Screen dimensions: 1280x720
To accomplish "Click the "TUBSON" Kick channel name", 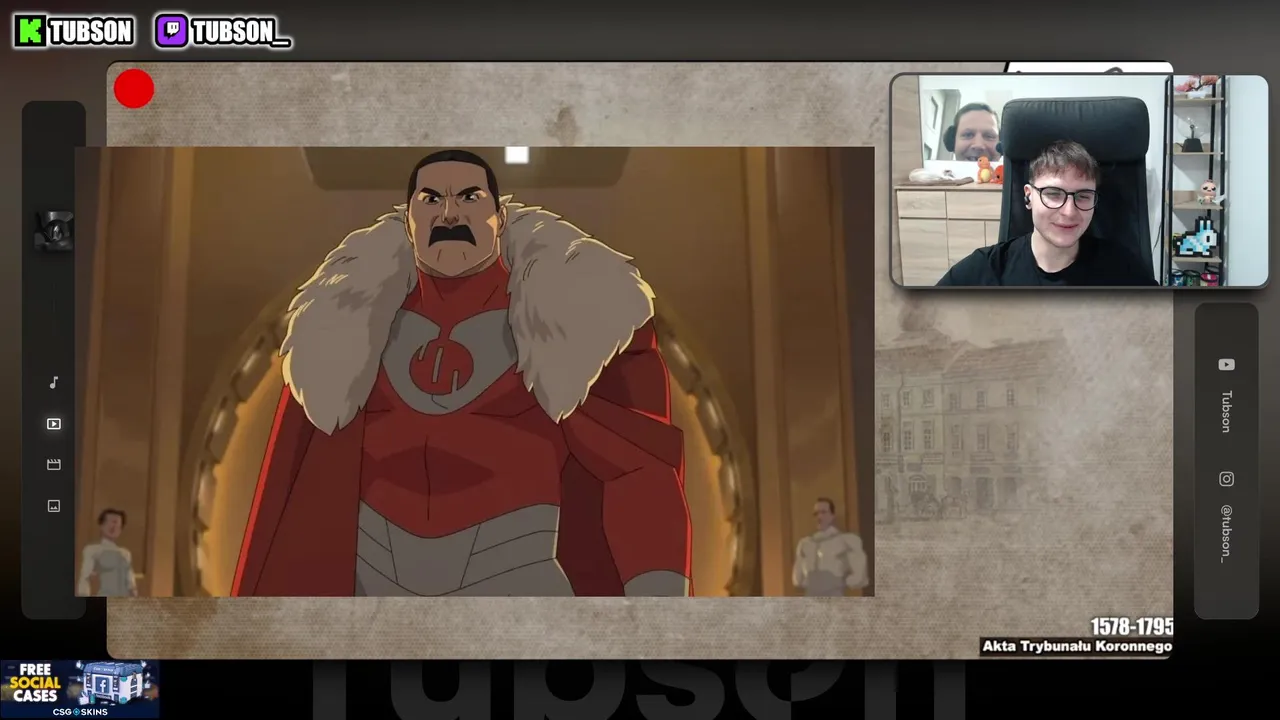I will point(91,32).
